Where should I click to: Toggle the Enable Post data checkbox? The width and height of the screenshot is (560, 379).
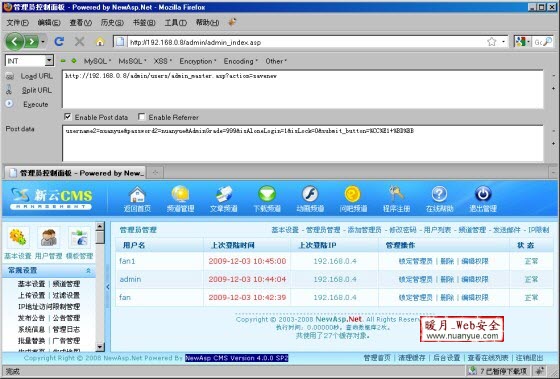[68, 116]
